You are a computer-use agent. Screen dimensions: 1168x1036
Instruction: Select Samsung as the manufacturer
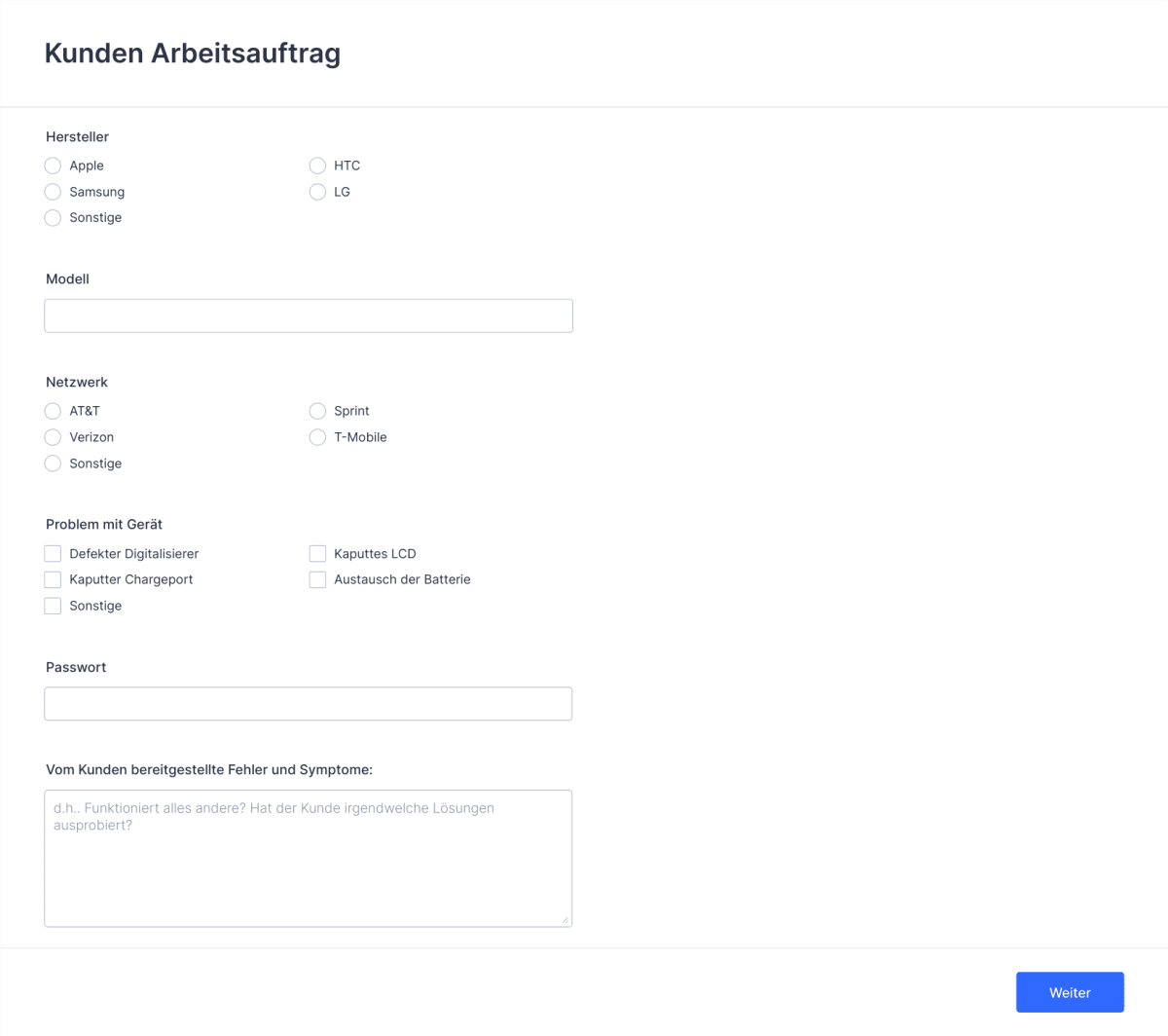(53, 192)
